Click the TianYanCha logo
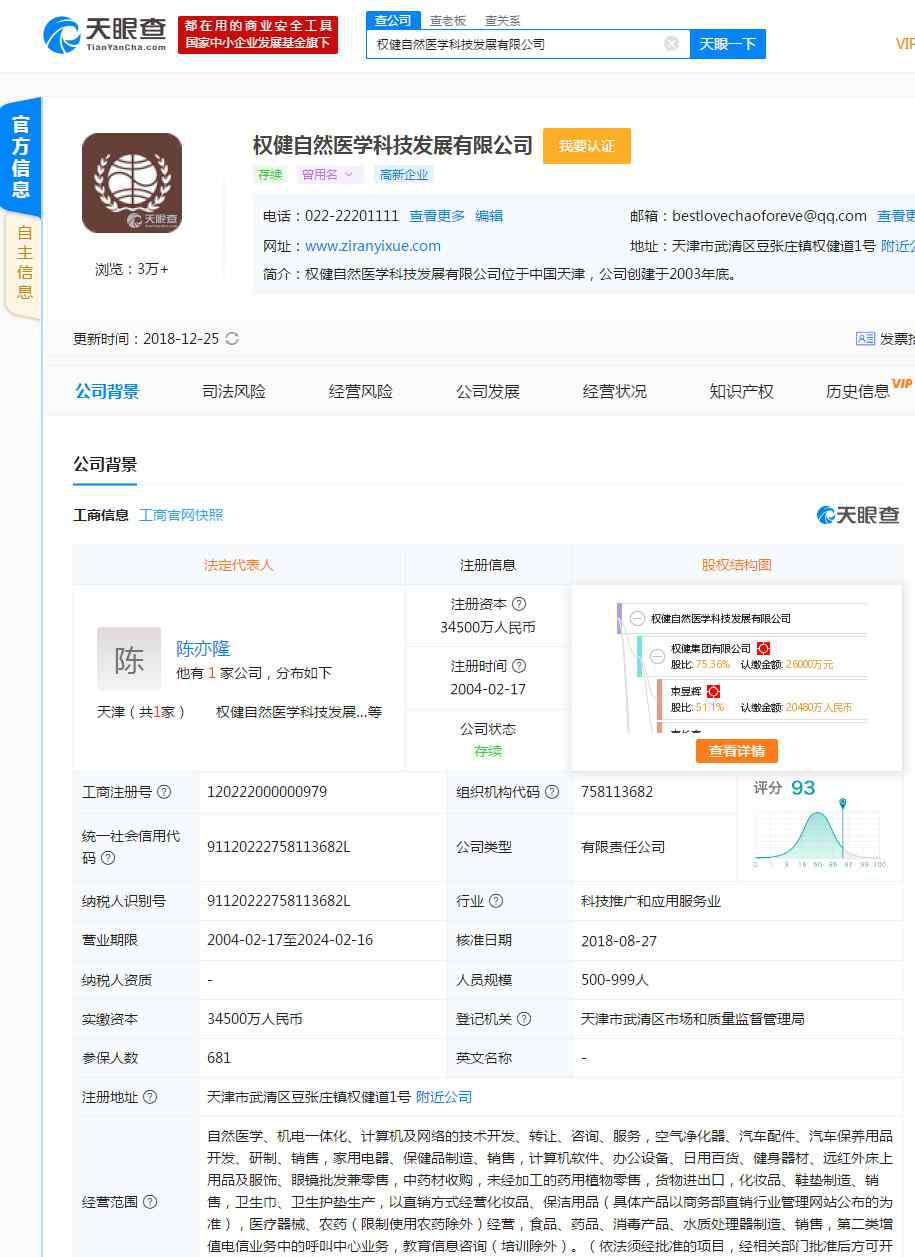 coord(105,35)
